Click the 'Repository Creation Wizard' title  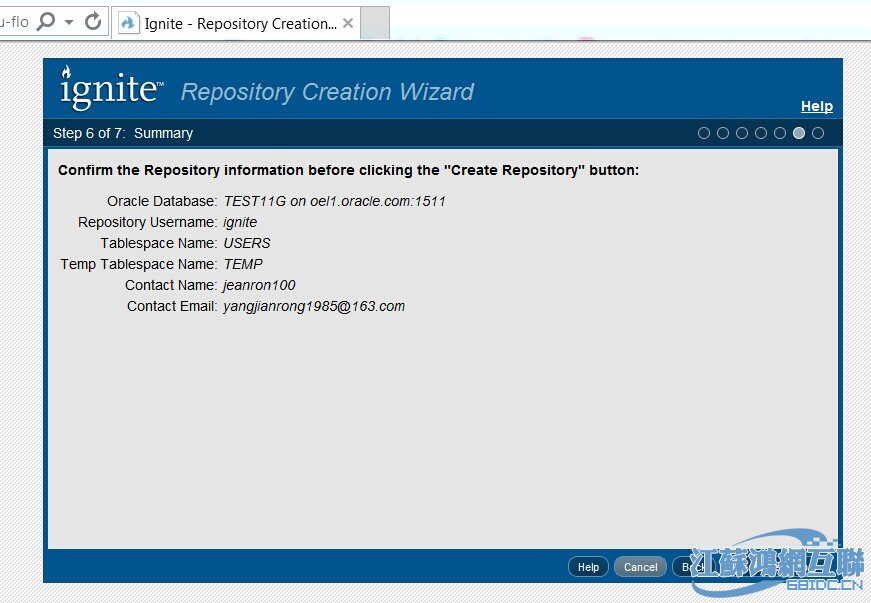pyautogui.click(x=328, y=92)
